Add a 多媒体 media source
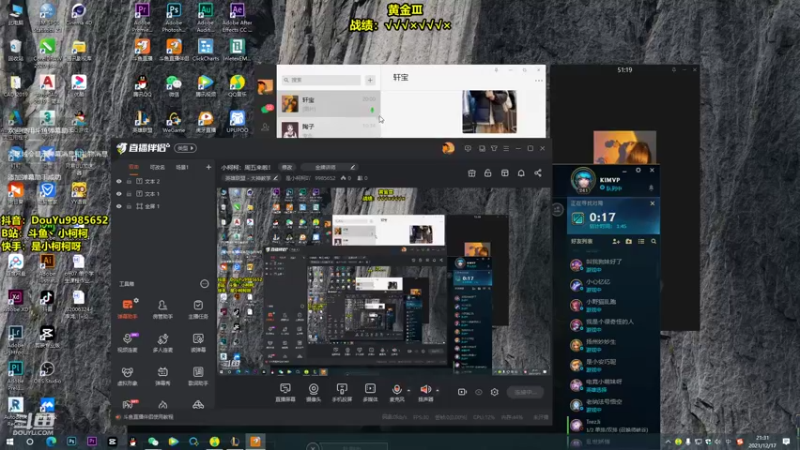Screen dimensions: 800x450 (370, 392)
